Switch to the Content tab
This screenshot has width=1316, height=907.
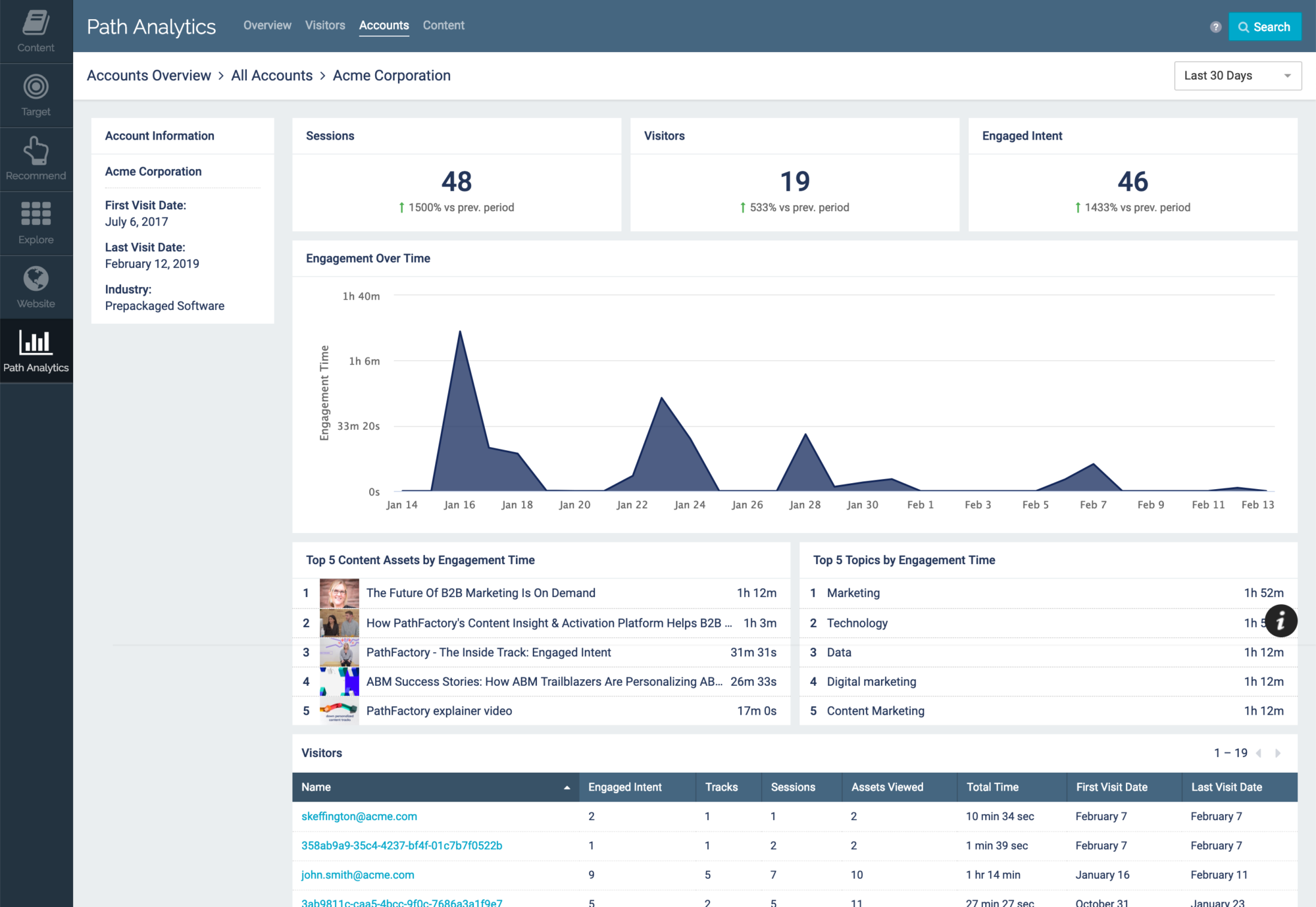pos(443,25)
